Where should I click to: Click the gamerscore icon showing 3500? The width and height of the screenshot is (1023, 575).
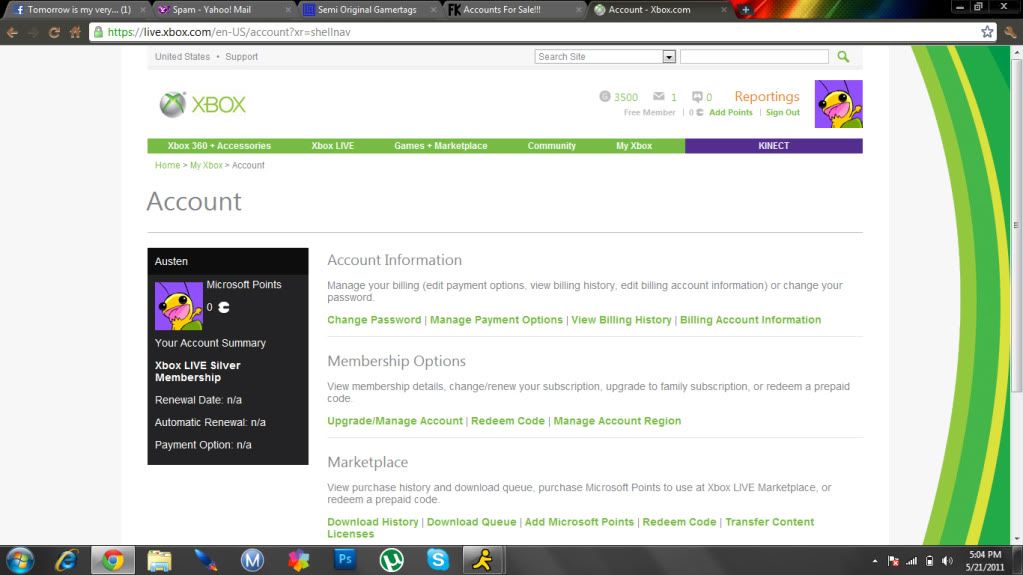tap(605, 97)
